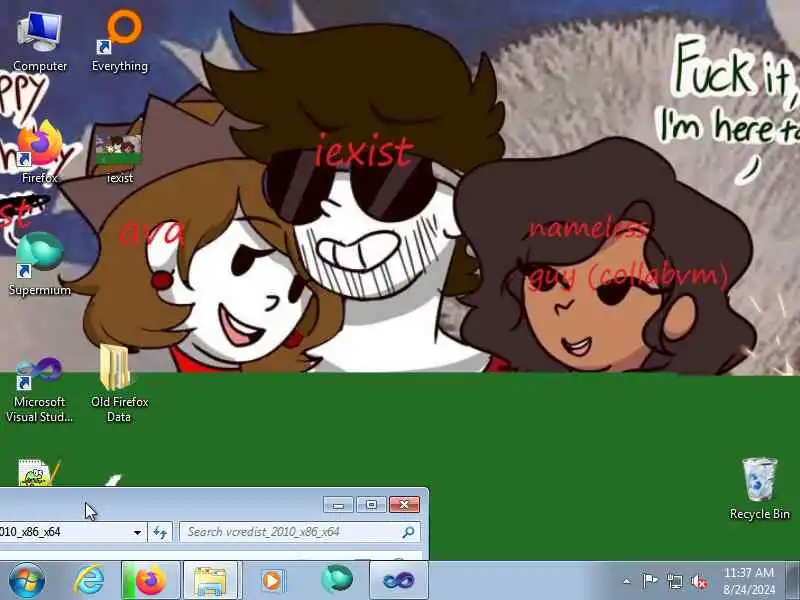The height and width of the screenshot is (600, 800).
Task: Close the Explorer window
Action: coord(404,505)
